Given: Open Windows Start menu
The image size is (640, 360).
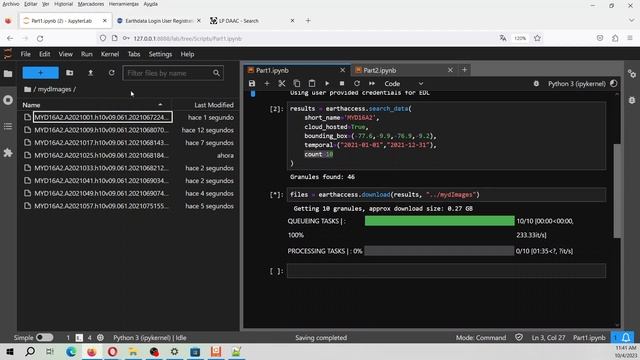Looking at the screenshot, I should [10, 351].
